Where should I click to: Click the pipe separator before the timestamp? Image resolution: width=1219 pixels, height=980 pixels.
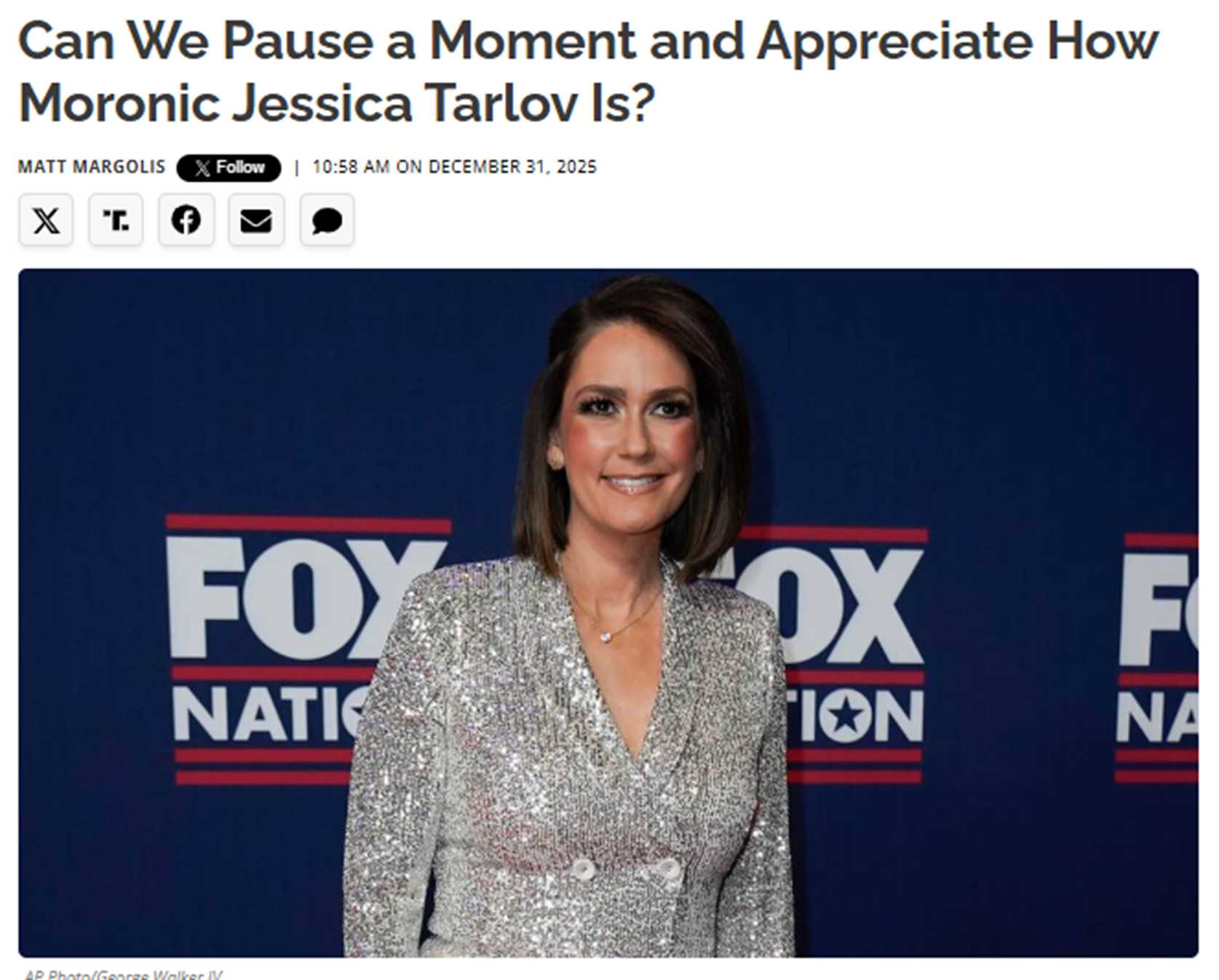[297, 168]
